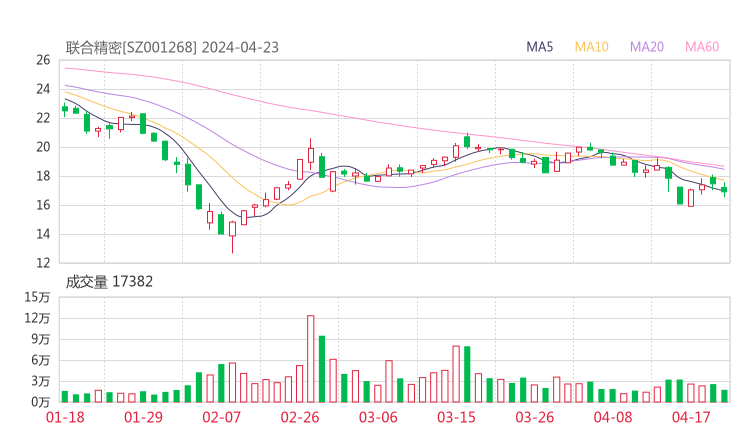Screen dimensions: 740x440
Task: Click the 04-17 date axis label
Action: pos(691,417)
